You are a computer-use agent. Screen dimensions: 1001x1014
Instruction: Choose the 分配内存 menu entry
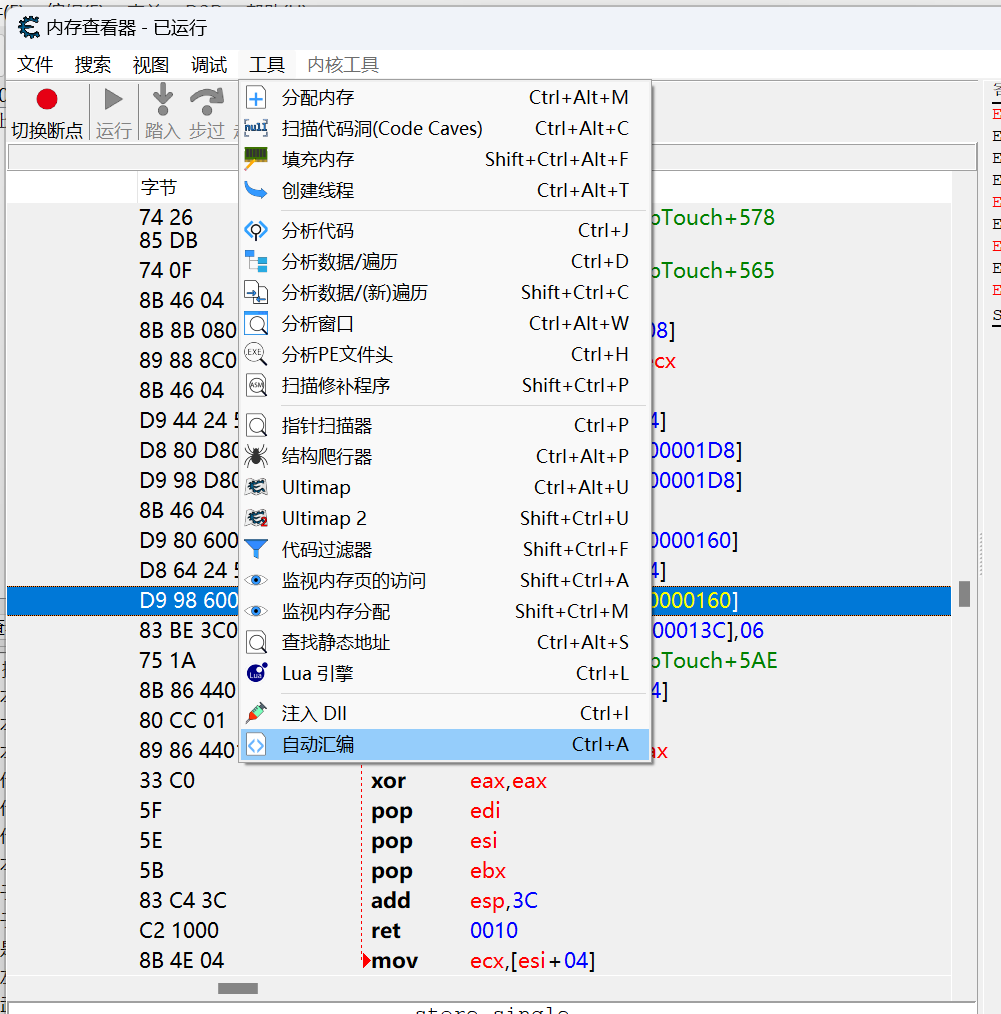[444, 98]
